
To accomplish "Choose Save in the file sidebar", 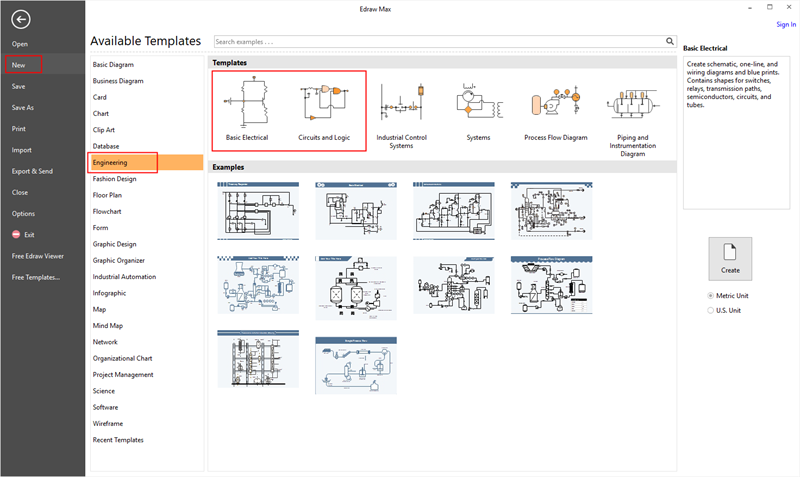I will click(x=18, y=87).
